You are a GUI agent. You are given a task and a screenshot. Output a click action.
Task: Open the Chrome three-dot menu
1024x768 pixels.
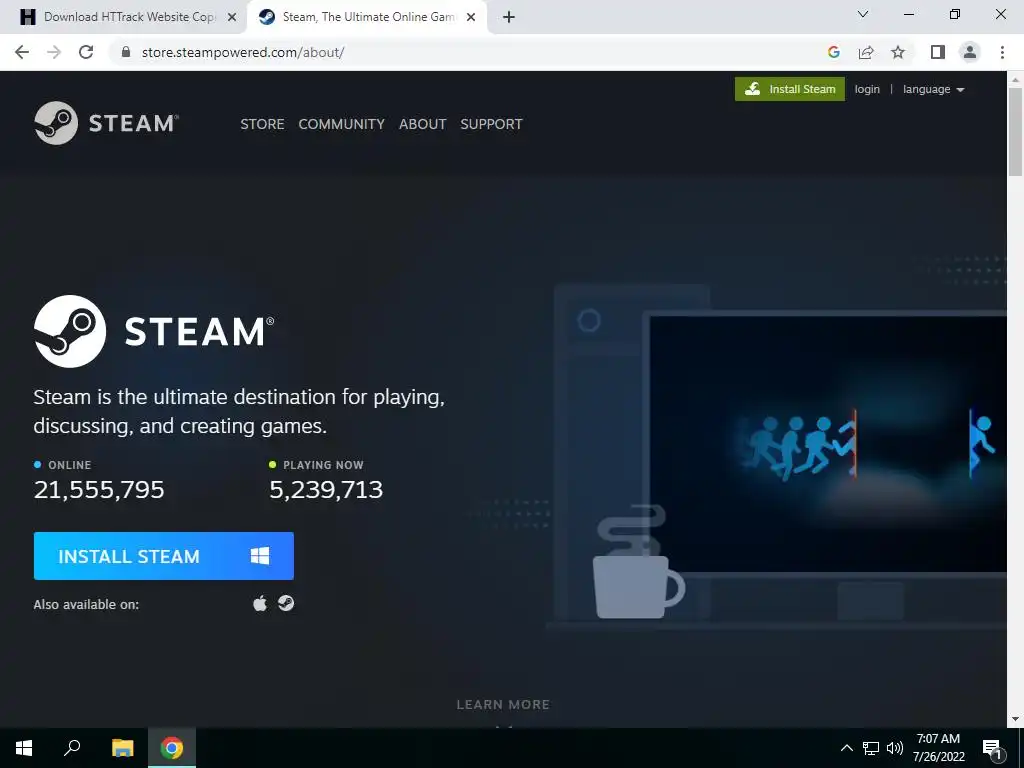pos(1002,52)
